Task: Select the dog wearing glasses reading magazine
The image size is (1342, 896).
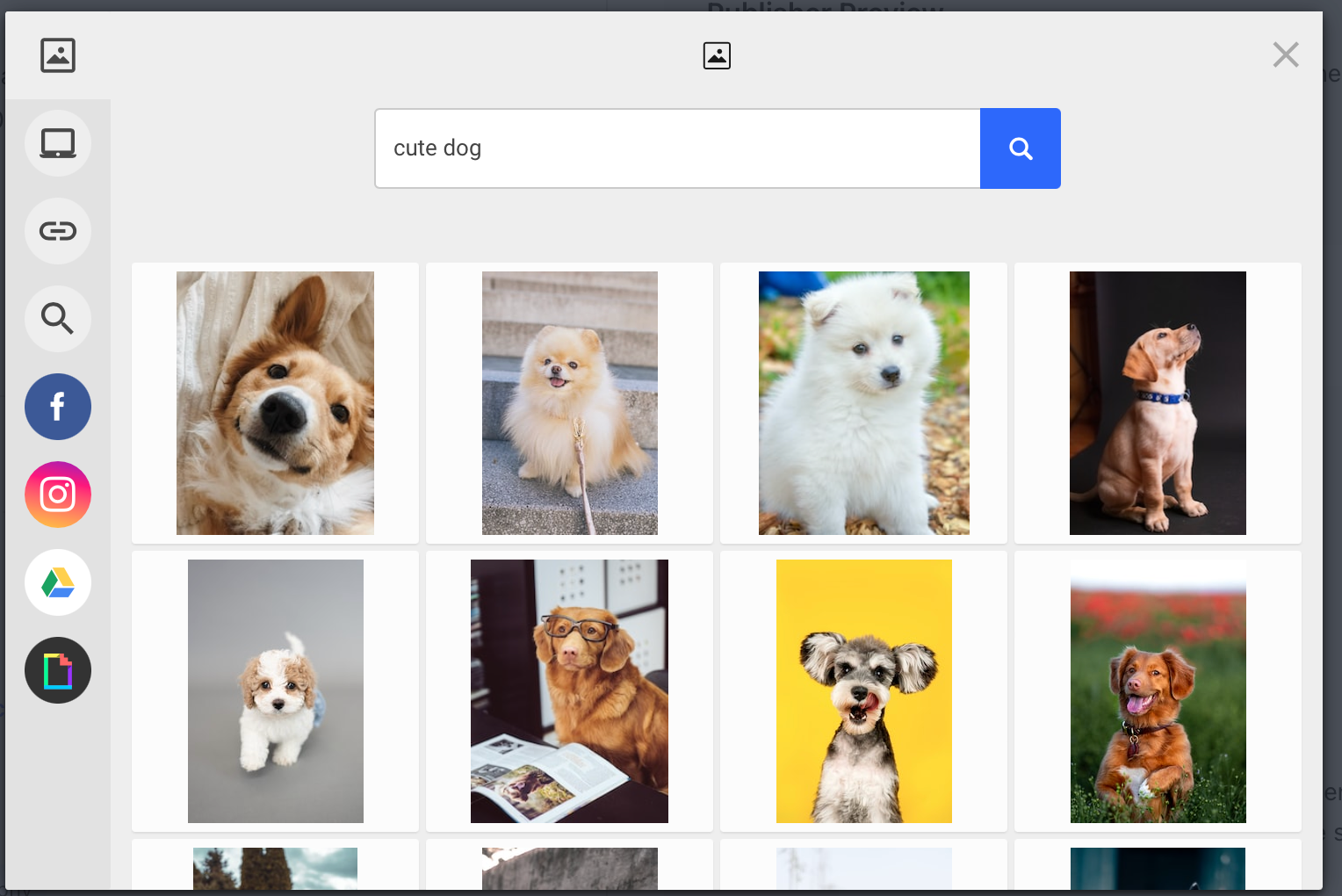Action: (x=569, y=691)
